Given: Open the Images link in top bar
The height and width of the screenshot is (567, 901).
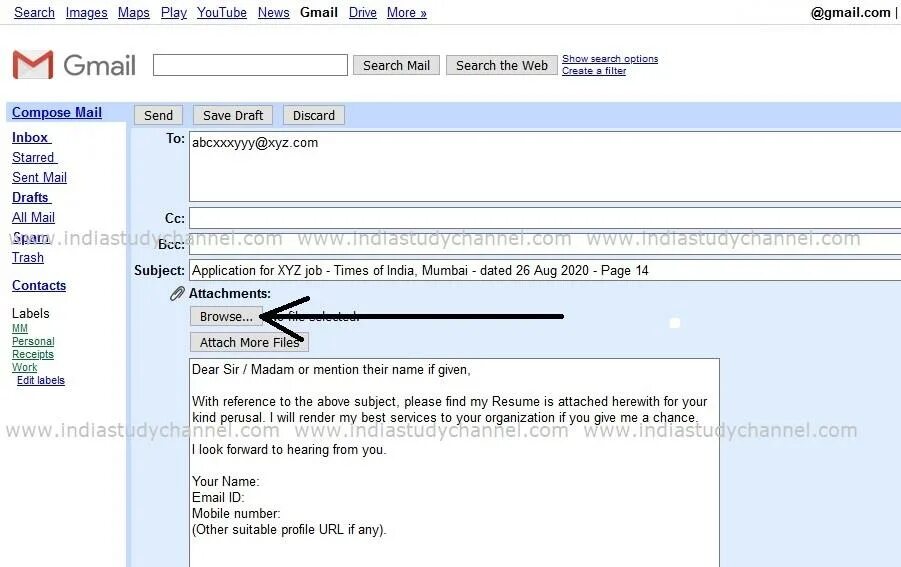Looking at the screenshot, I should tap(86, 12).
